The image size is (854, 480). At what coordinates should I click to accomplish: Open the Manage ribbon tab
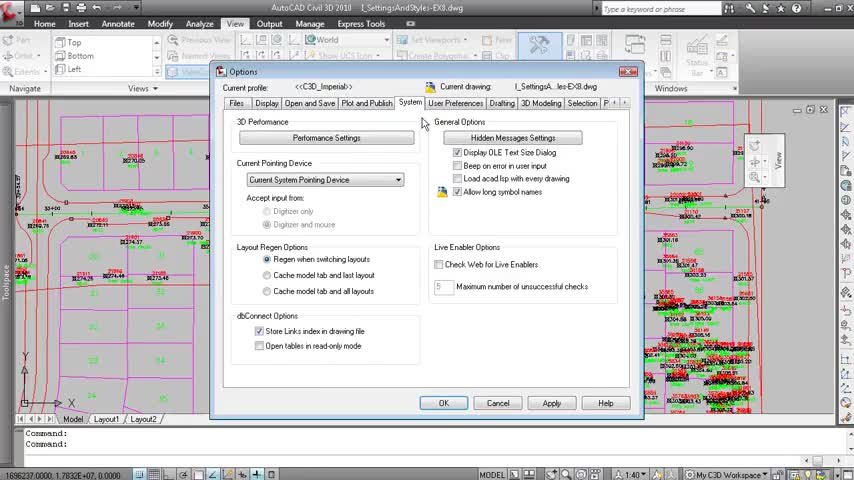(x=309, y=24)
